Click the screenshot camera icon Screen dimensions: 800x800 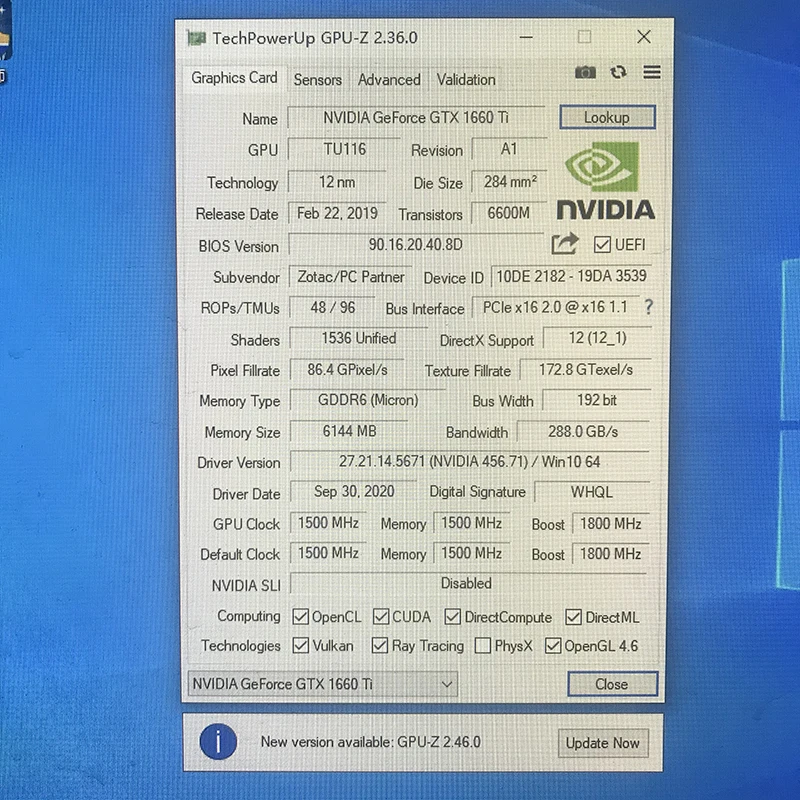click(585, 72)
